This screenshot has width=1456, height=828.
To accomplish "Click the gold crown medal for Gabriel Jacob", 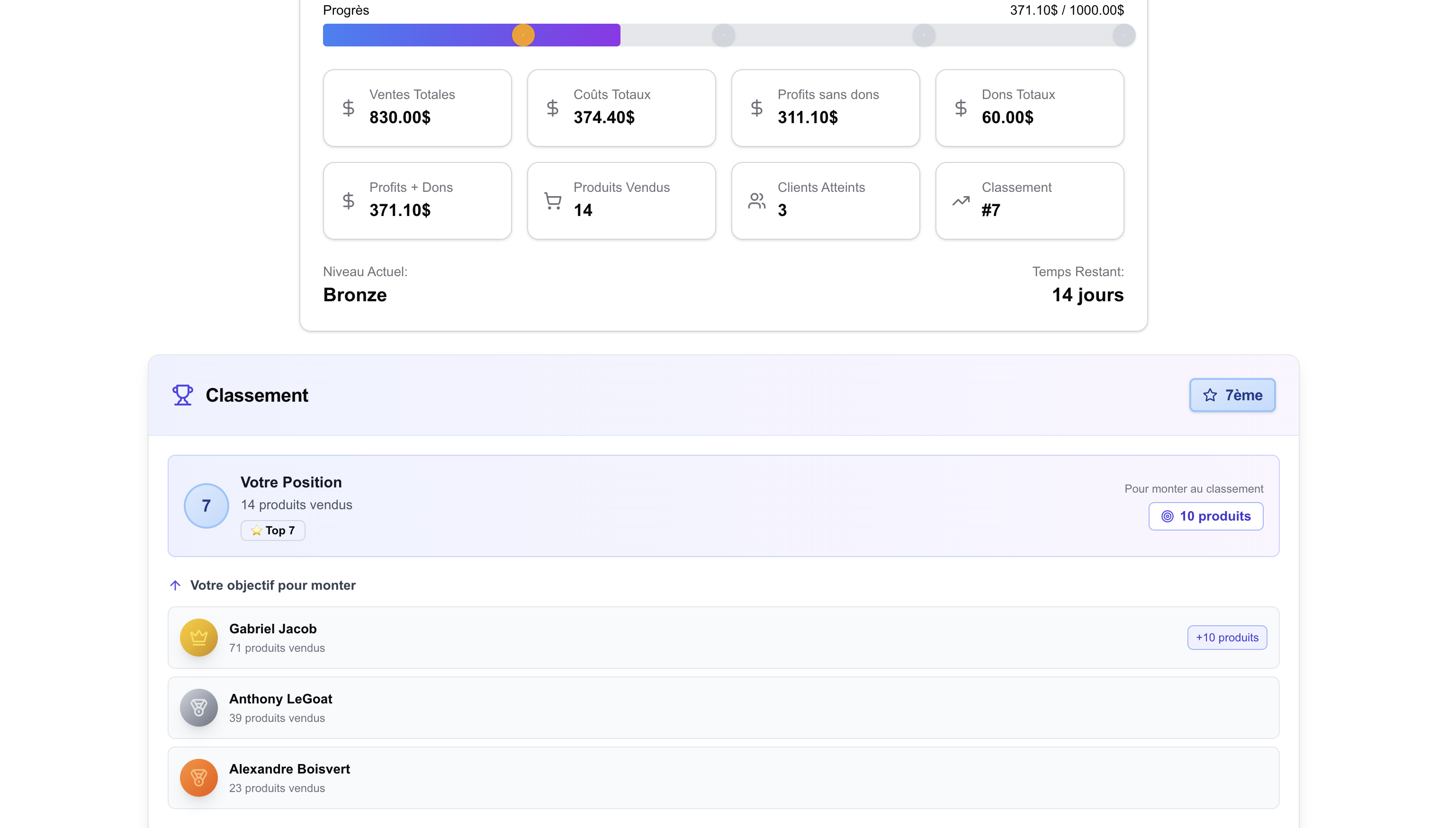I will (x=198, y=637).
